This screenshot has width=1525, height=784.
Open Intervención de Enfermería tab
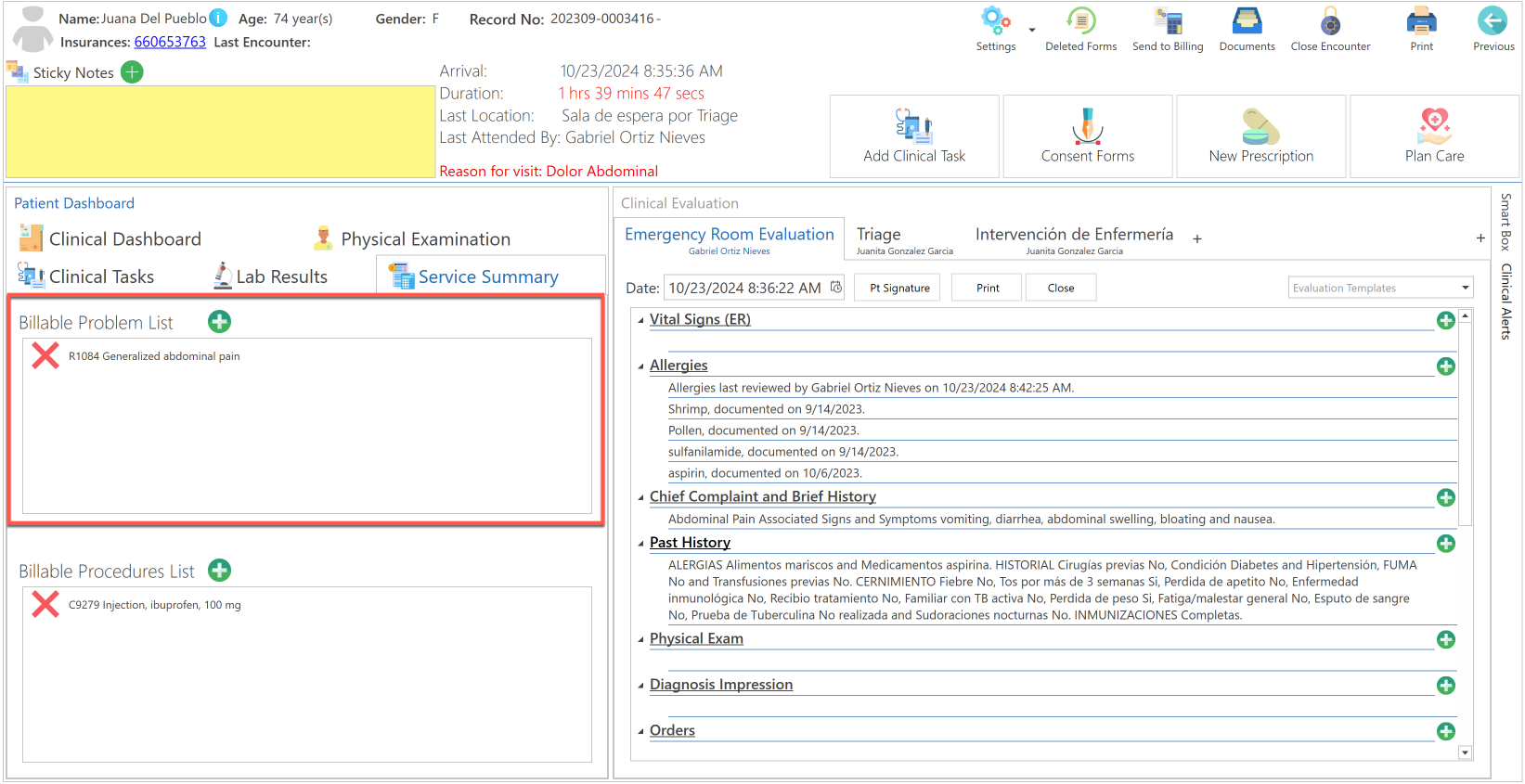tap(1074, 238)
